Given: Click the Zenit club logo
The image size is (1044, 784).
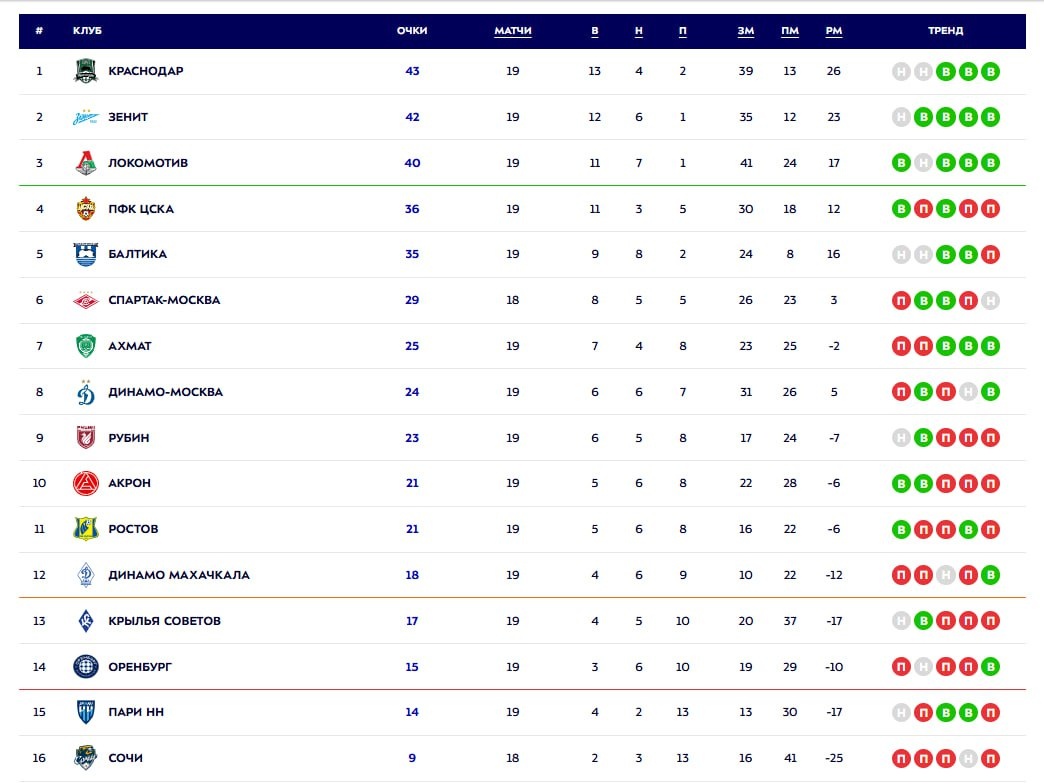Looking at the screenshot, I should [x=86, y=117].
